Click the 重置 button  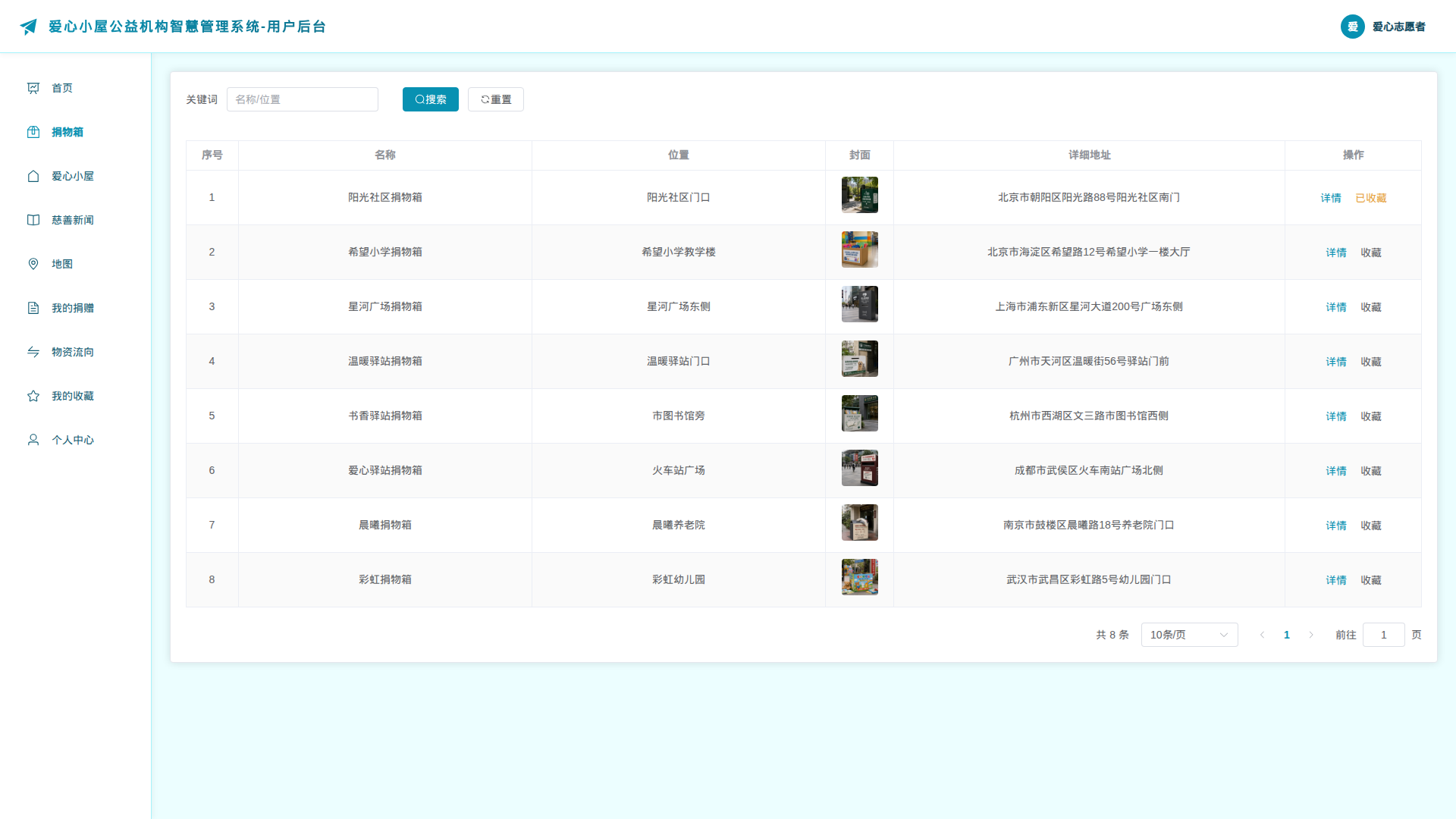(x=496, y=99)
